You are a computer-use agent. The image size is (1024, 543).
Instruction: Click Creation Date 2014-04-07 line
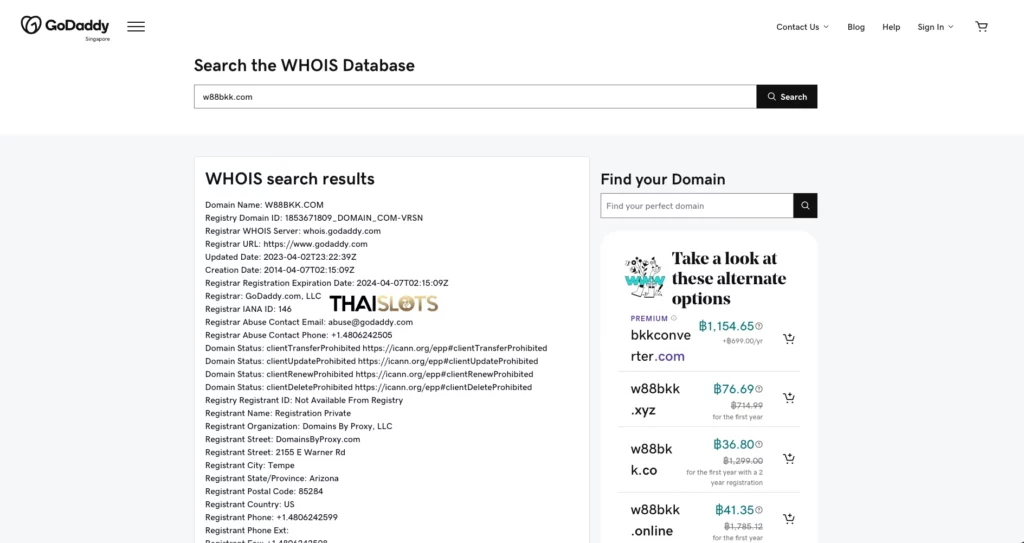(x=280, y=270)
